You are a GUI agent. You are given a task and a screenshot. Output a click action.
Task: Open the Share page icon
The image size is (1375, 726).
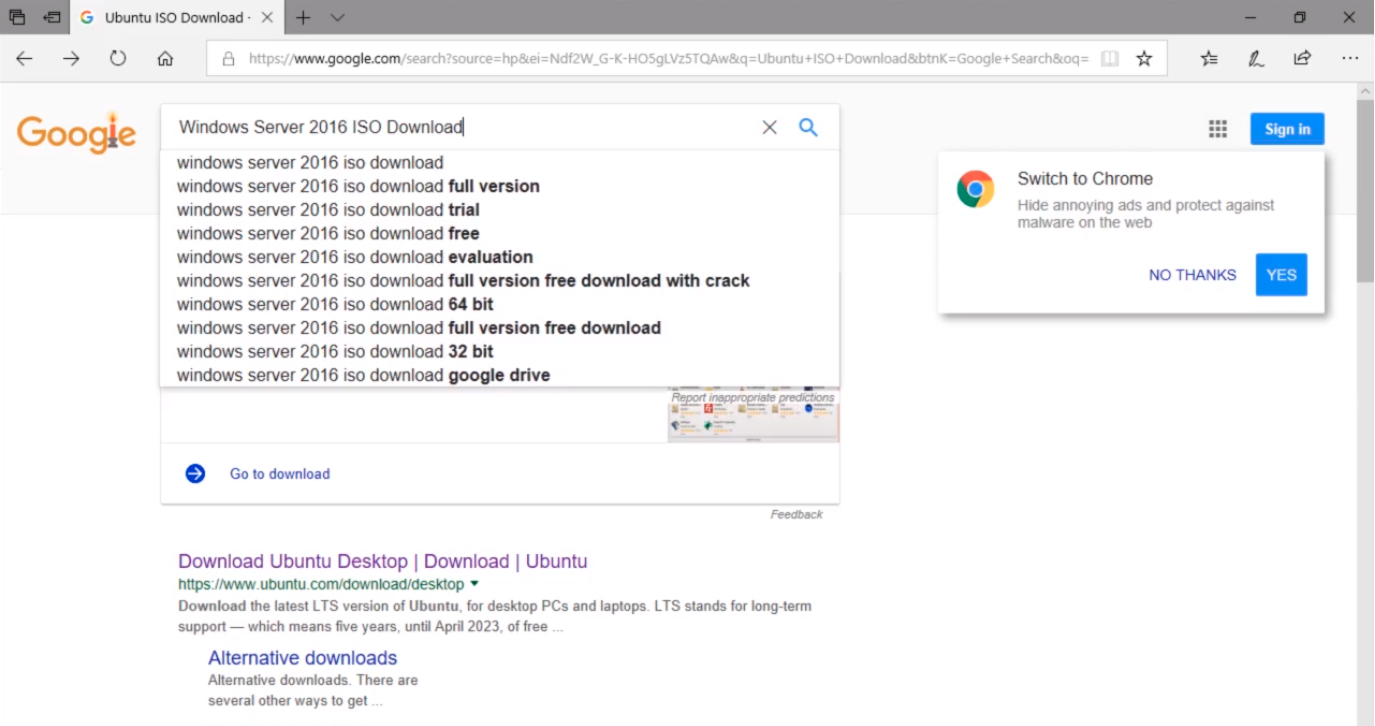[1302, 59]
